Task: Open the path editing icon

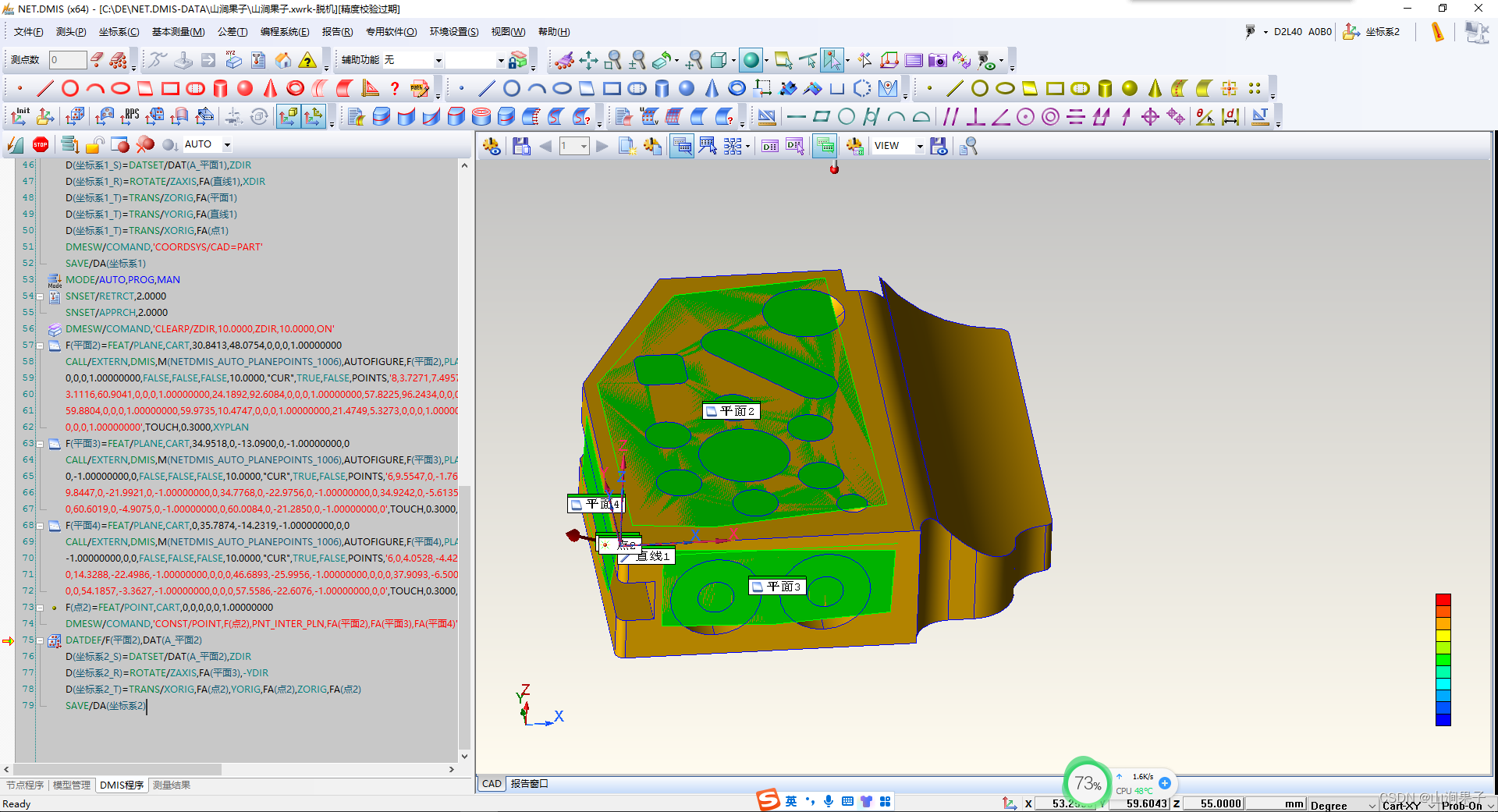Action: coord(420,88)
